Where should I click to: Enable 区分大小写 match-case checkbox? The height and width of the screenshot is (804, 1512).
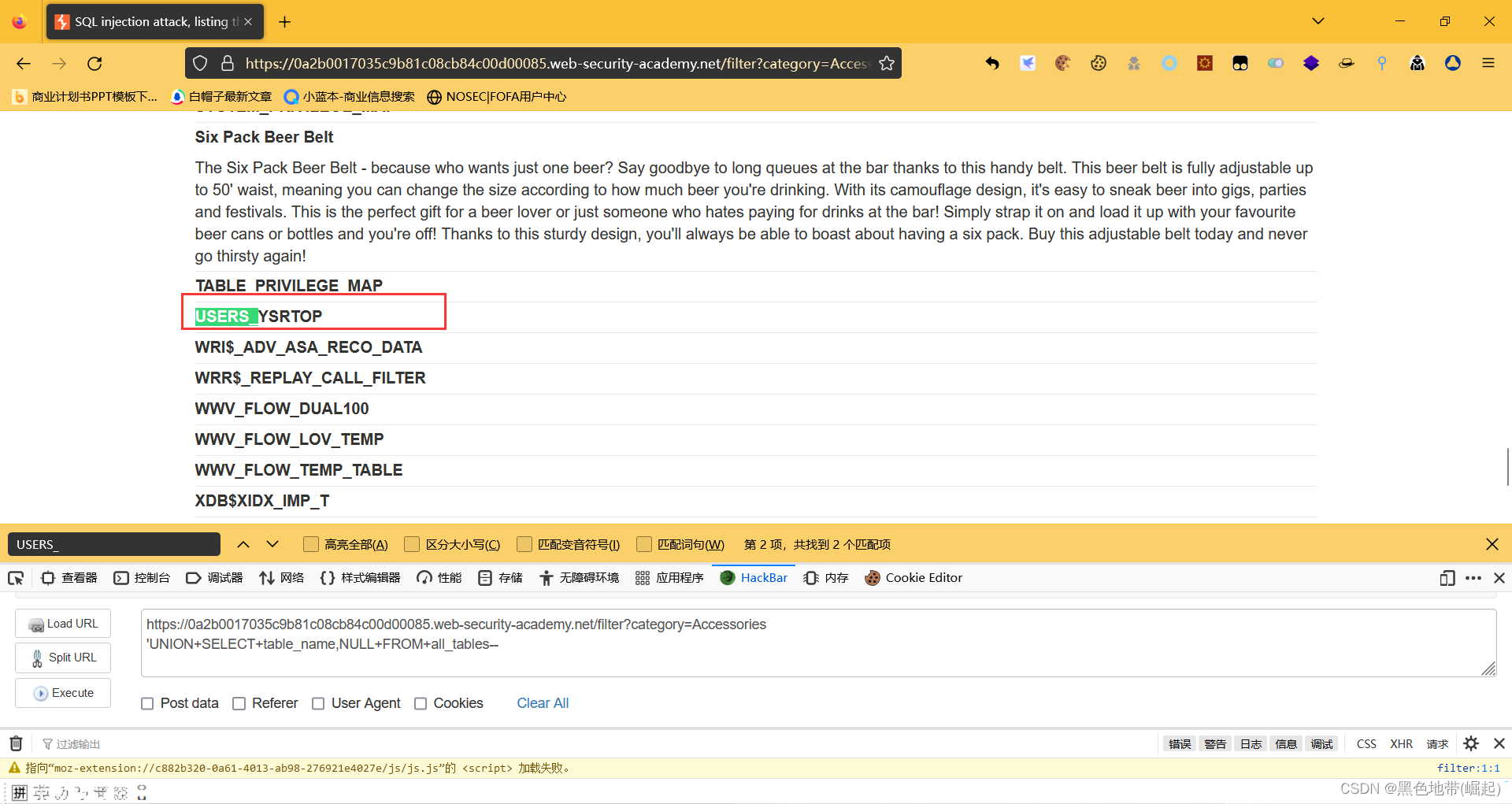click(x=412, y=545)
